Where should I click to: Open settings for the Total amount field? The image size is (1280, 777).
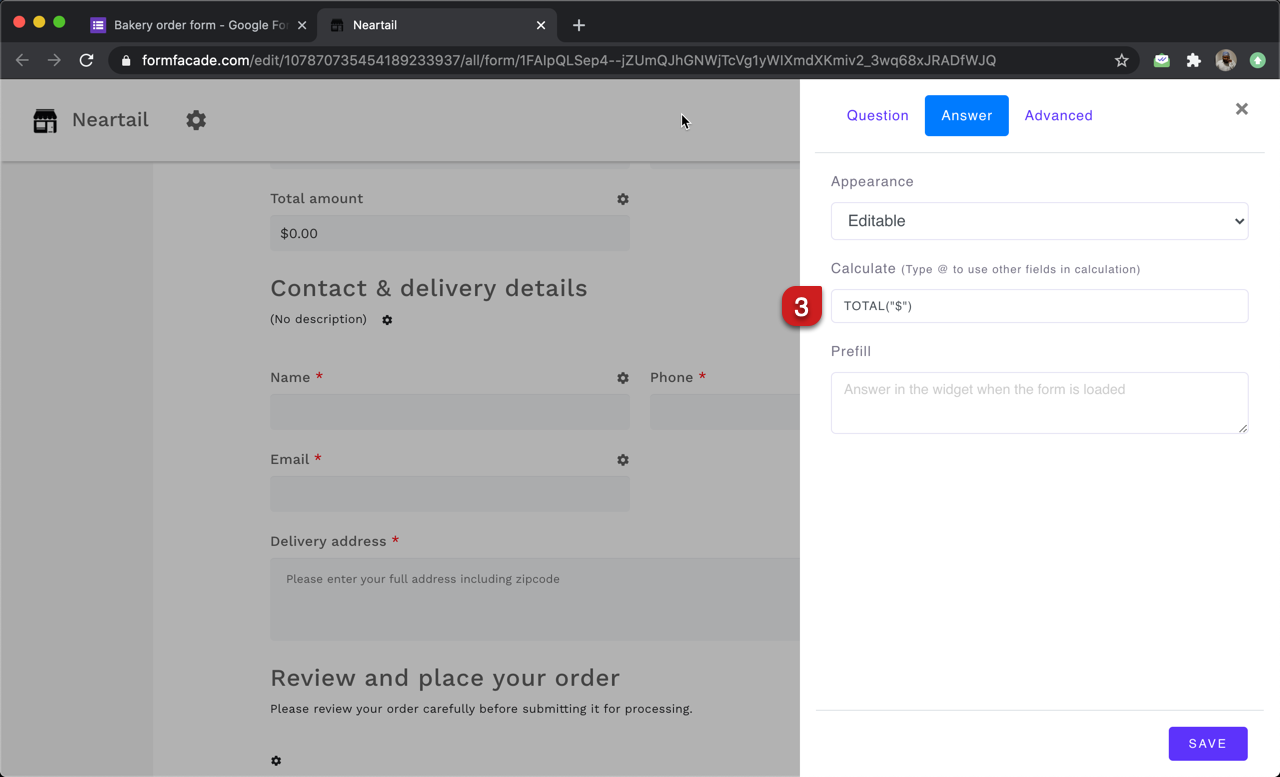[622, 199]
